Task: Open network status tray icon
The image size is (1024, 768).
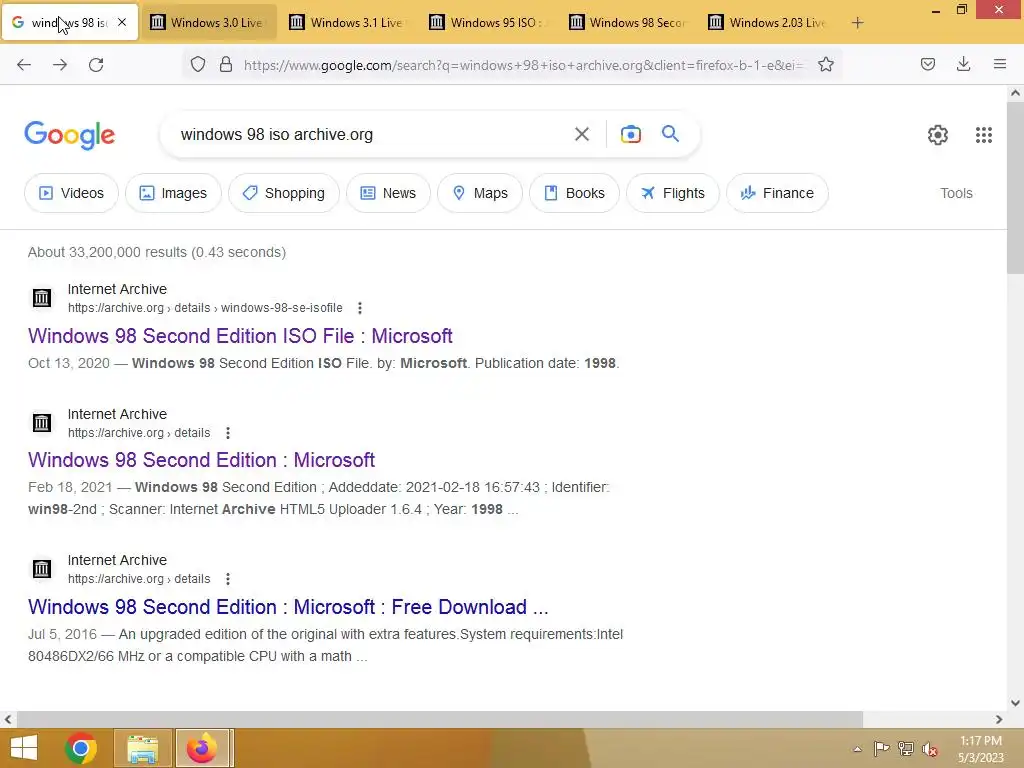Action: click(906, 748)
